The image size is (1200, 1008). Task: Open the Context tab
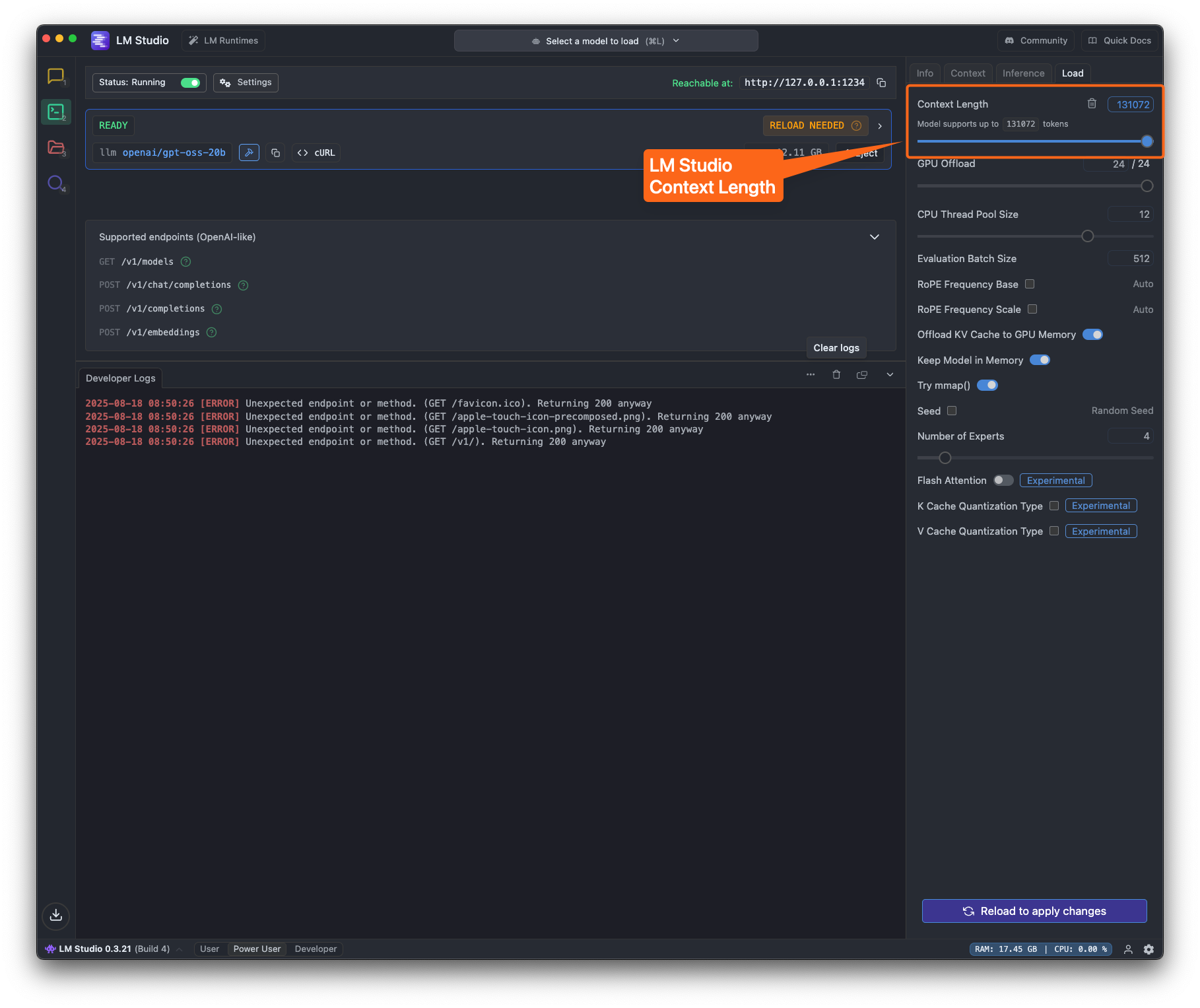(968, 73)
